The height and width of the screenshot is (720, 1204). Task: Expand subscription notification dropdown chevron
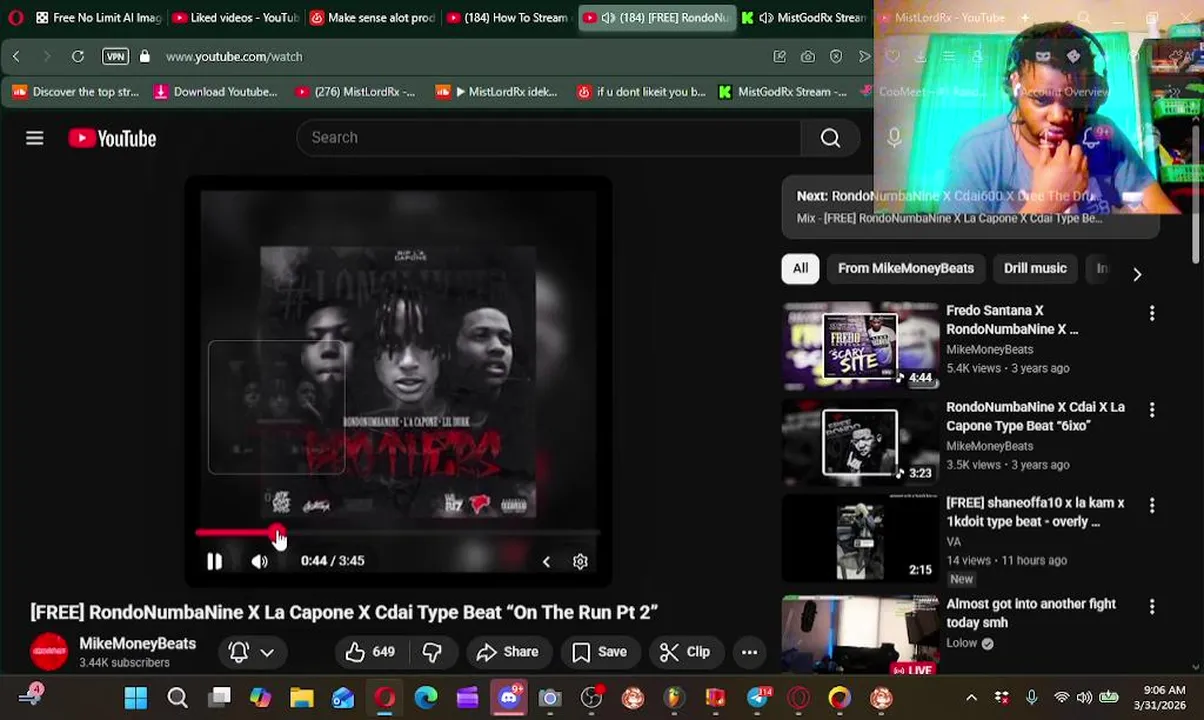(x=267, y=652)
